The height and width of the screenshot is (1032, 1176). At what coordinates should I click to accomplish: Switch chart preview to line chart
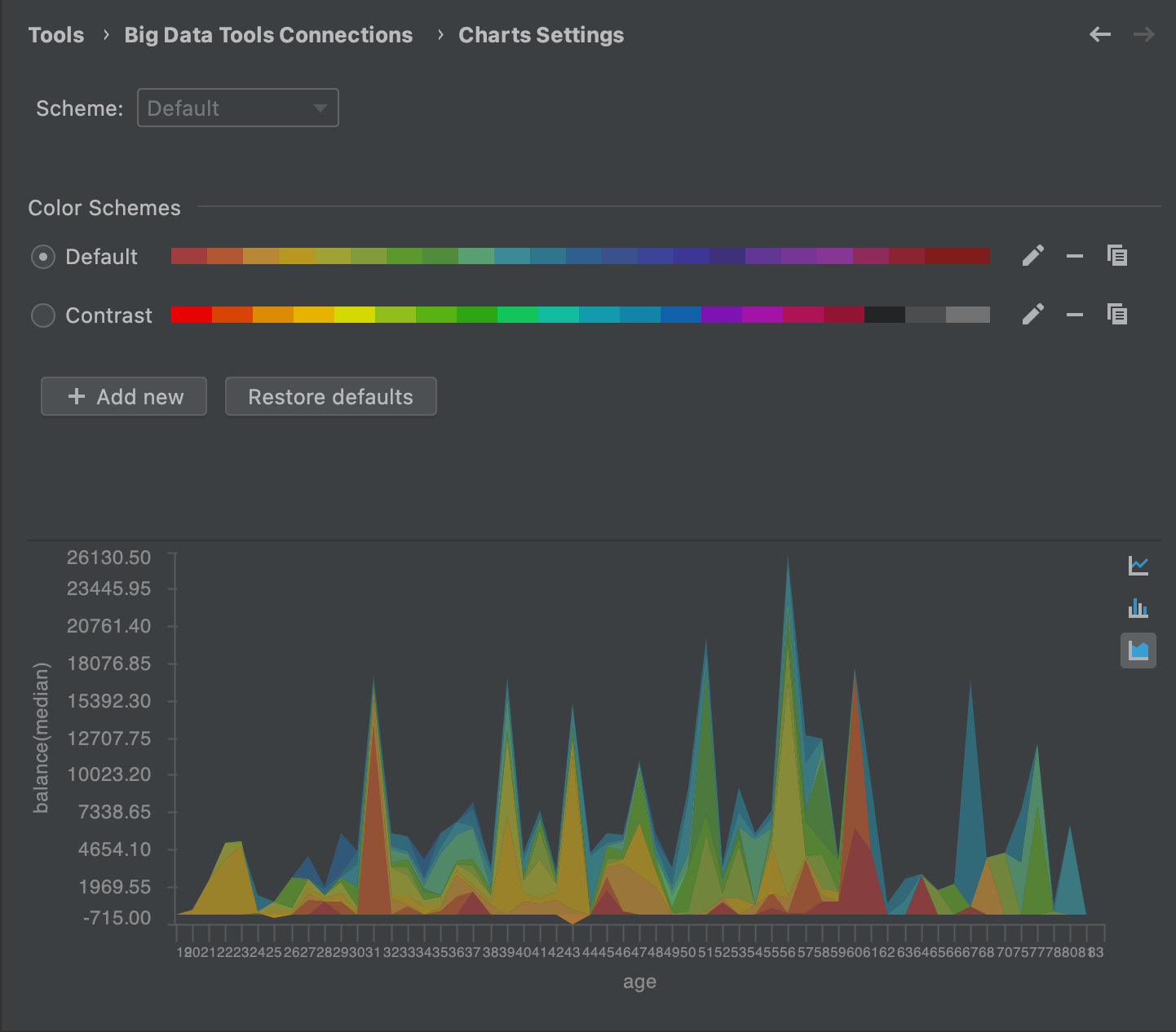click(x=1139, y=565)
